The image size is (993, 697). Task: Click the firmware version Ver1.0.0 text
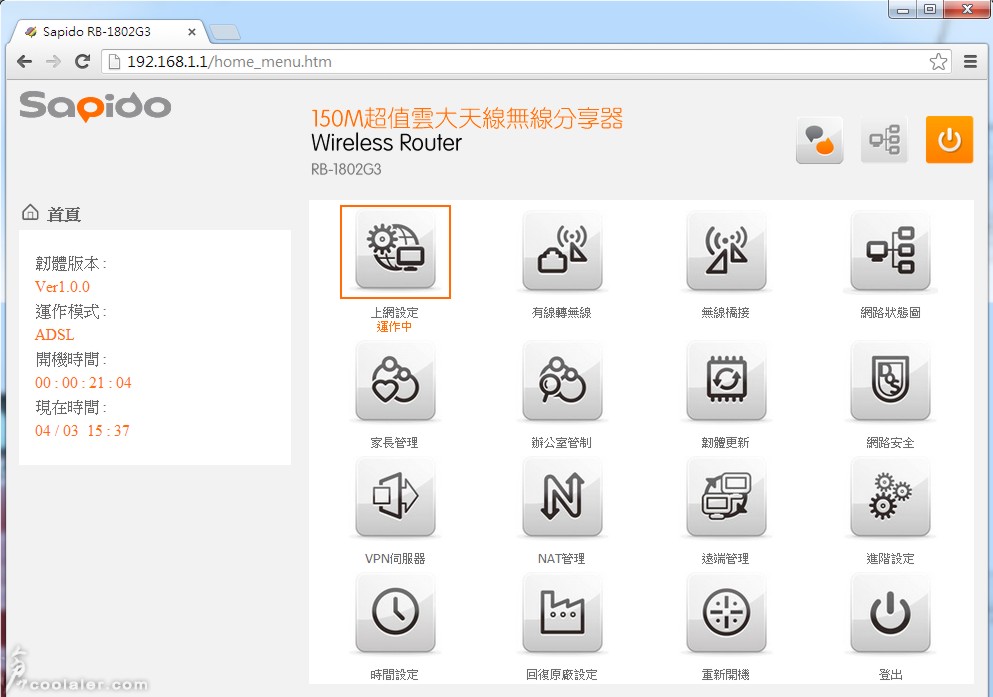[62, 287]
